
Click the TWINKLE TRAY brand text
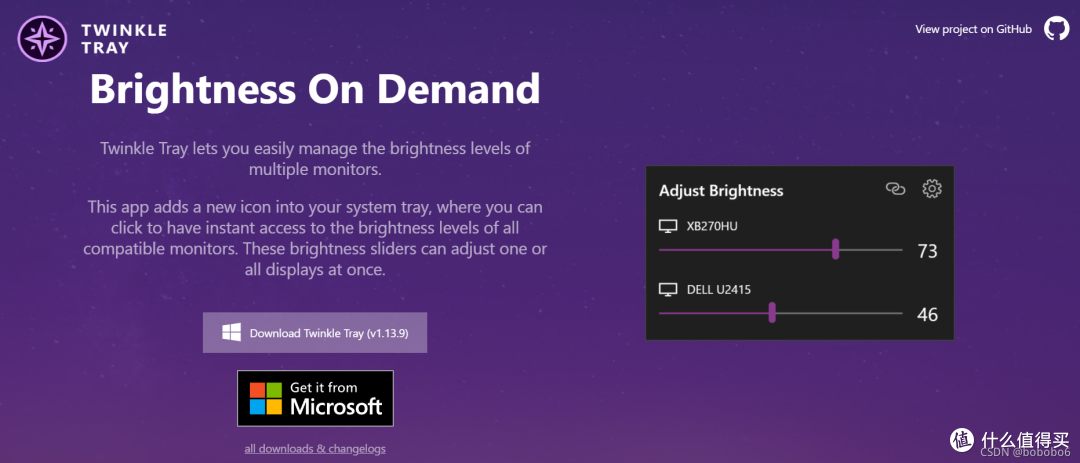(125, 38)
